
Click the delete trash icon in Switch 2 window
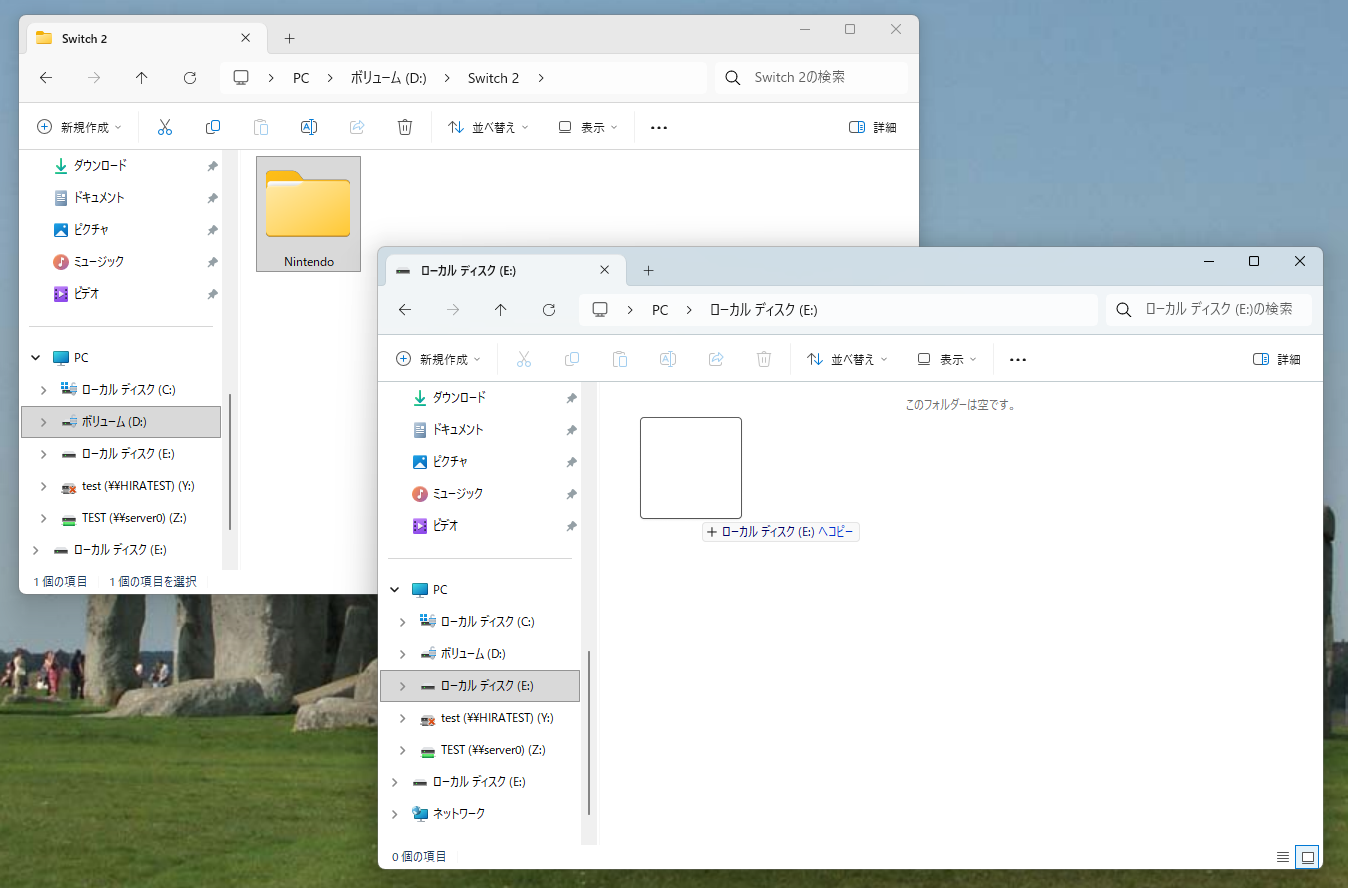pos(405,127)
